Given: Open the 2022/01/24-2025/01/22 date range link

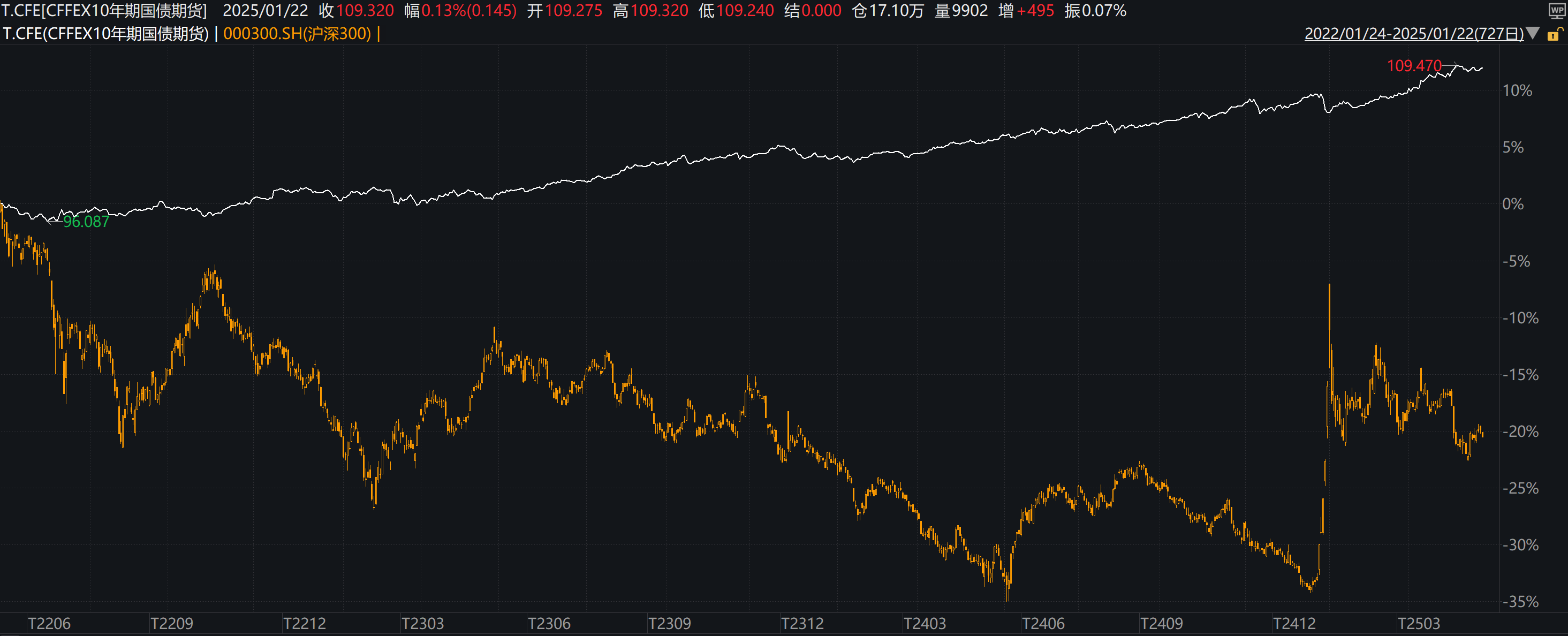Looking at the screenshot, I should [x=1413, y=34].
